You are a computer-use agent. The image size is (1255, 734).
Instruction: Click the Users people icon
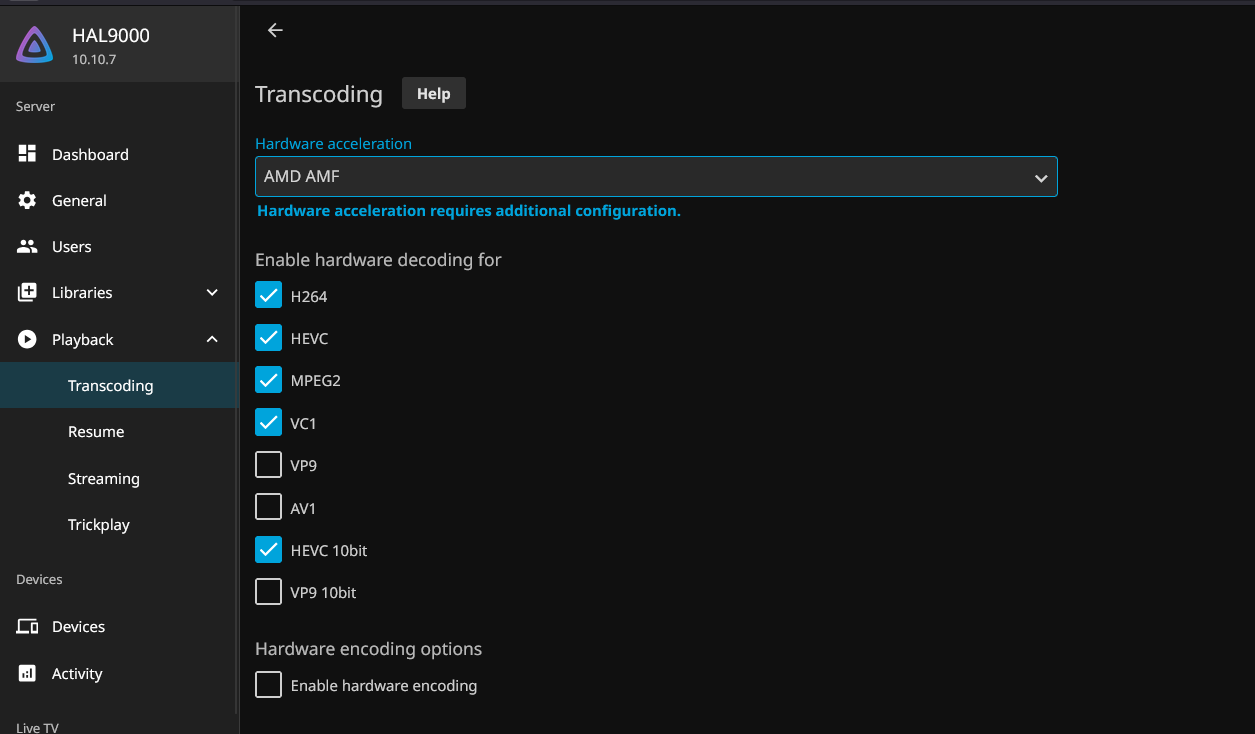coord(27,246)
